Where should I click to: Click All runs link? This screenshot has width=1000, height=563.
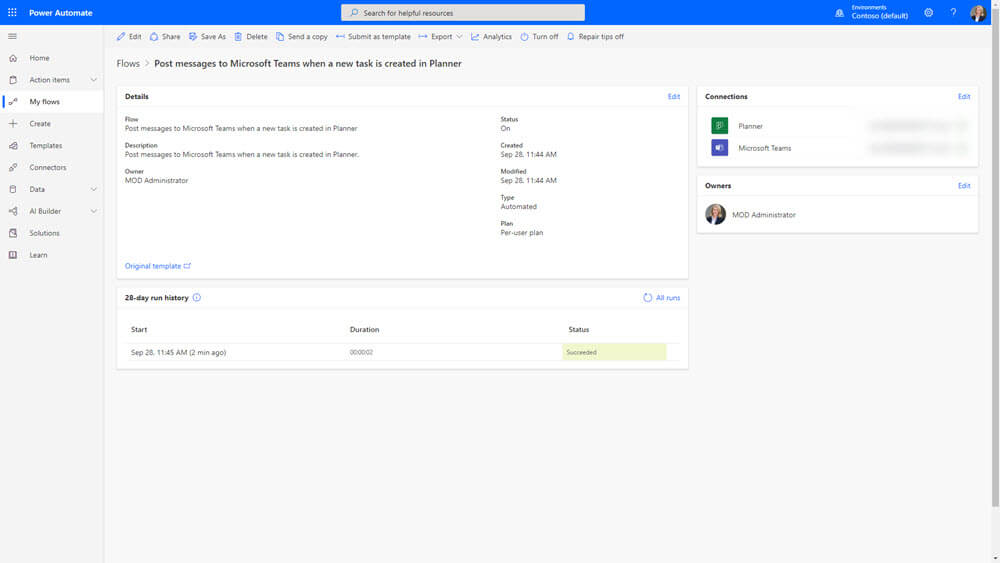click(x=662, y=298)
